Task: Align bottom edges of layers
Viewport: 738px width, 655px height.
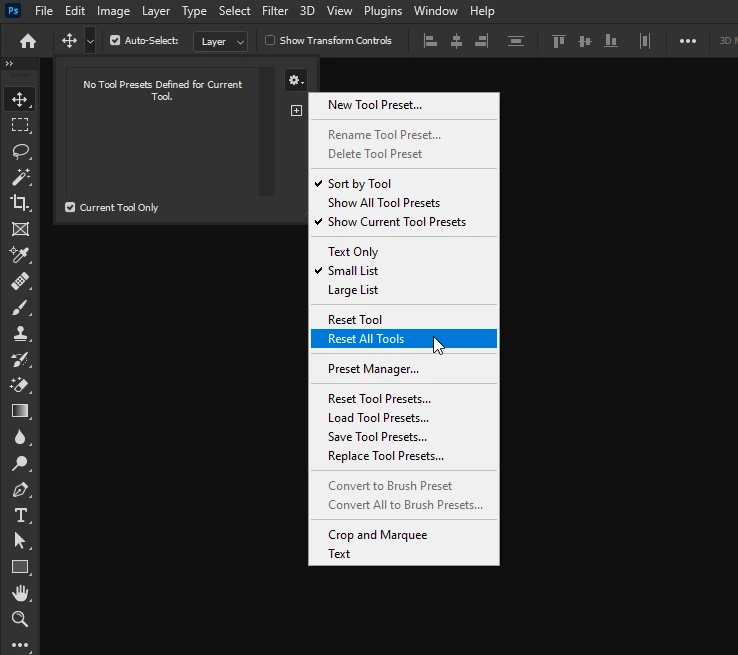Action: [x=610, y=41]
